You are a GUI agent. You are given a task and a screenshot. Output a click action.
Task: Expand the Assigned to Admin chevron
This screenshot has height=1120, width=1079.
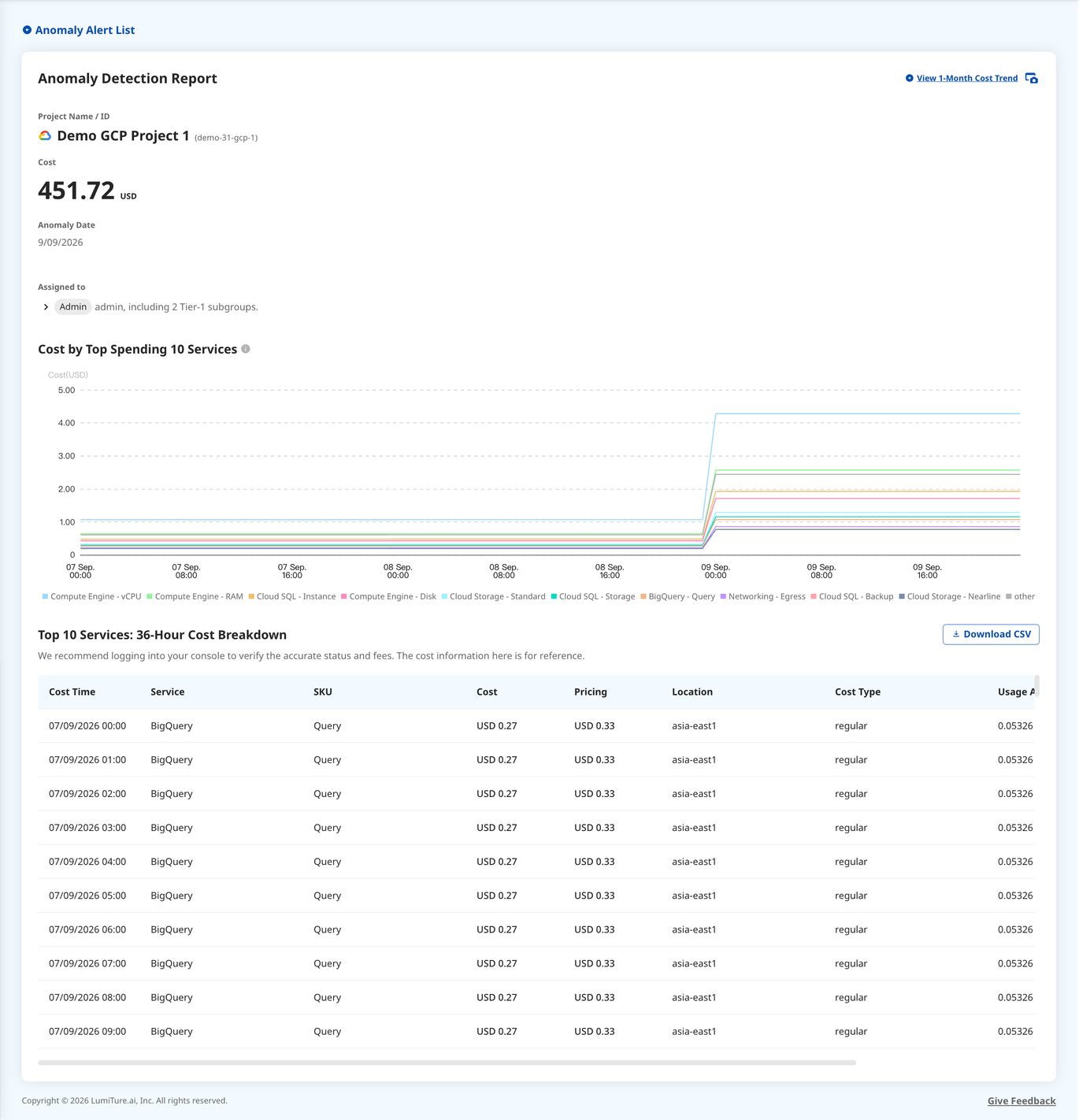(x=46, y=307)
